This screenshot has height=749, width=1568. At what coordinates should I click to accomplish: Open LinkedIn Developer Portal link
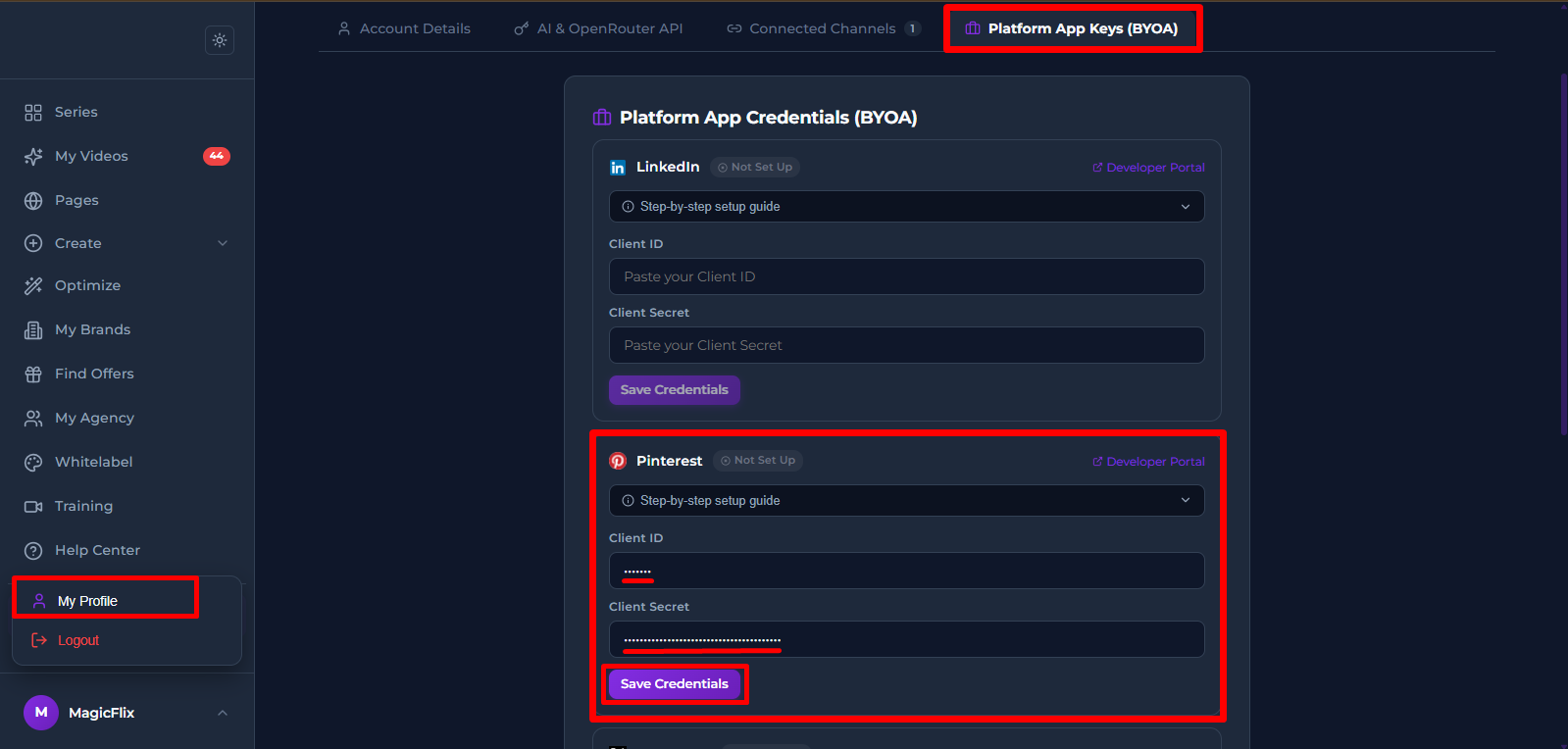pyautogui.click(x=1148, y=168)
